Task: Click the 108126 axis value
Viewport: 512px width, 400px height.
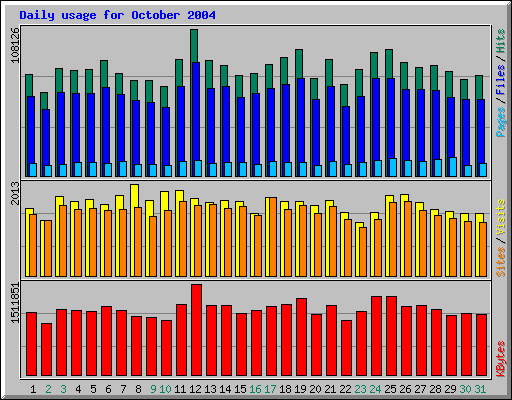Action: 15,45
